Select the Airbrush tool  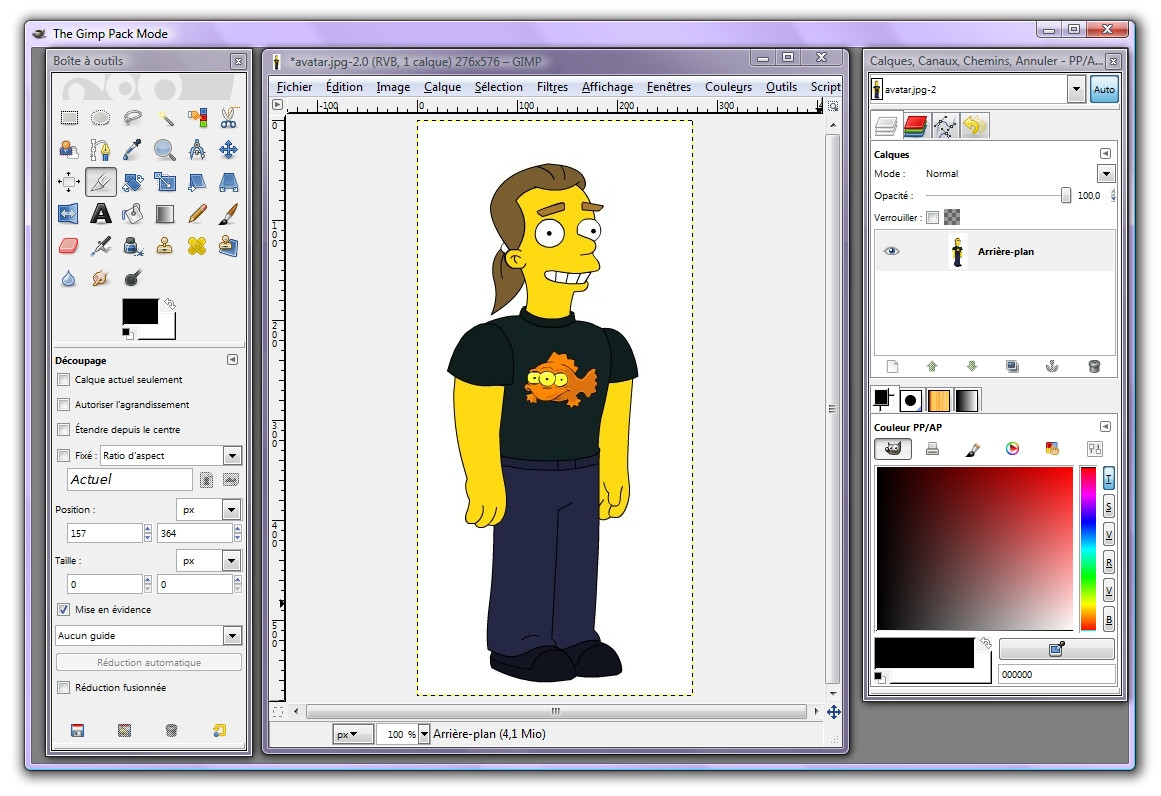[x=101, y=246]
